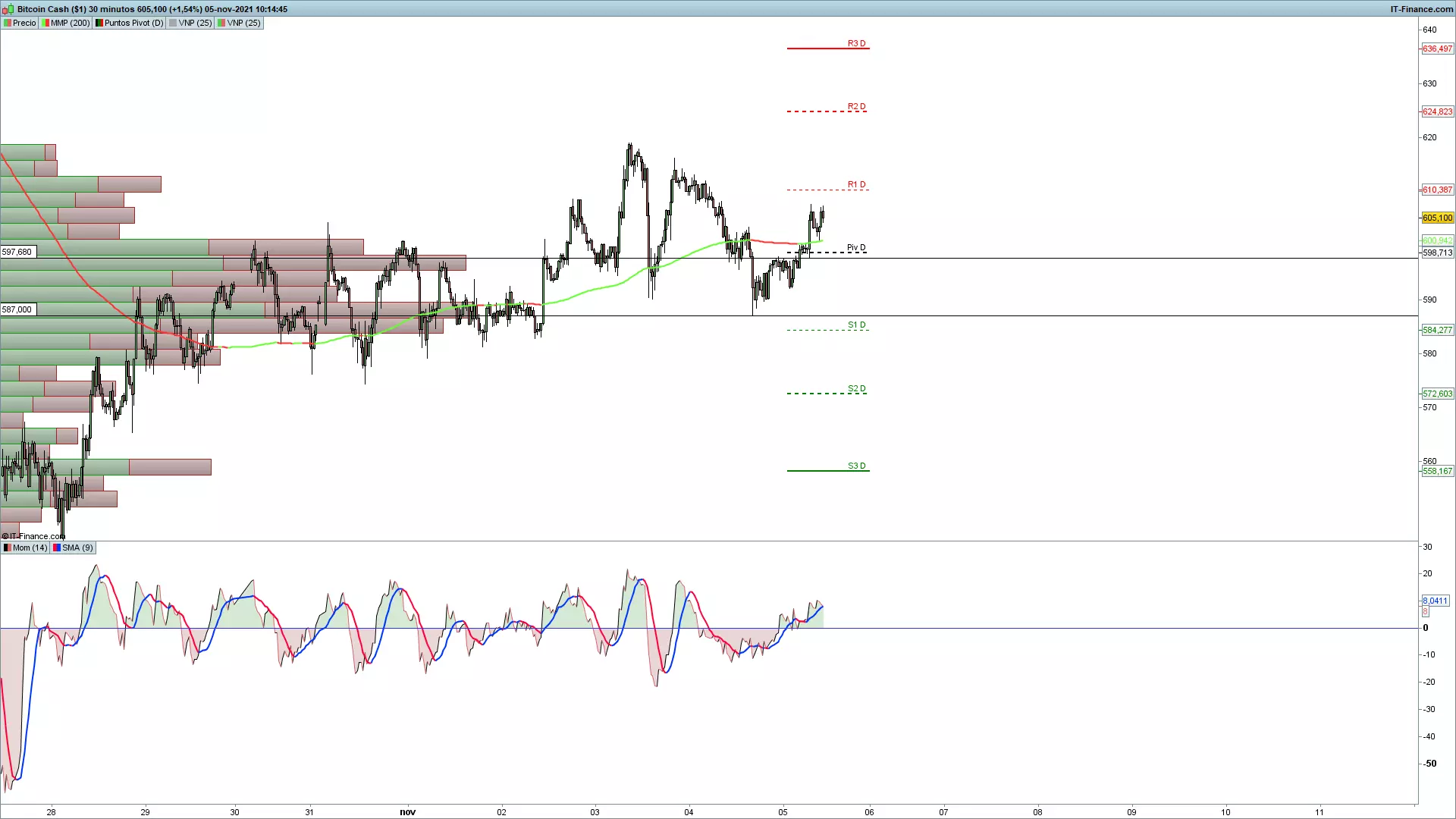Screen dimensions: 1456x819
Task: Click the 610,387 price axis label
Action: point(1437,190)
